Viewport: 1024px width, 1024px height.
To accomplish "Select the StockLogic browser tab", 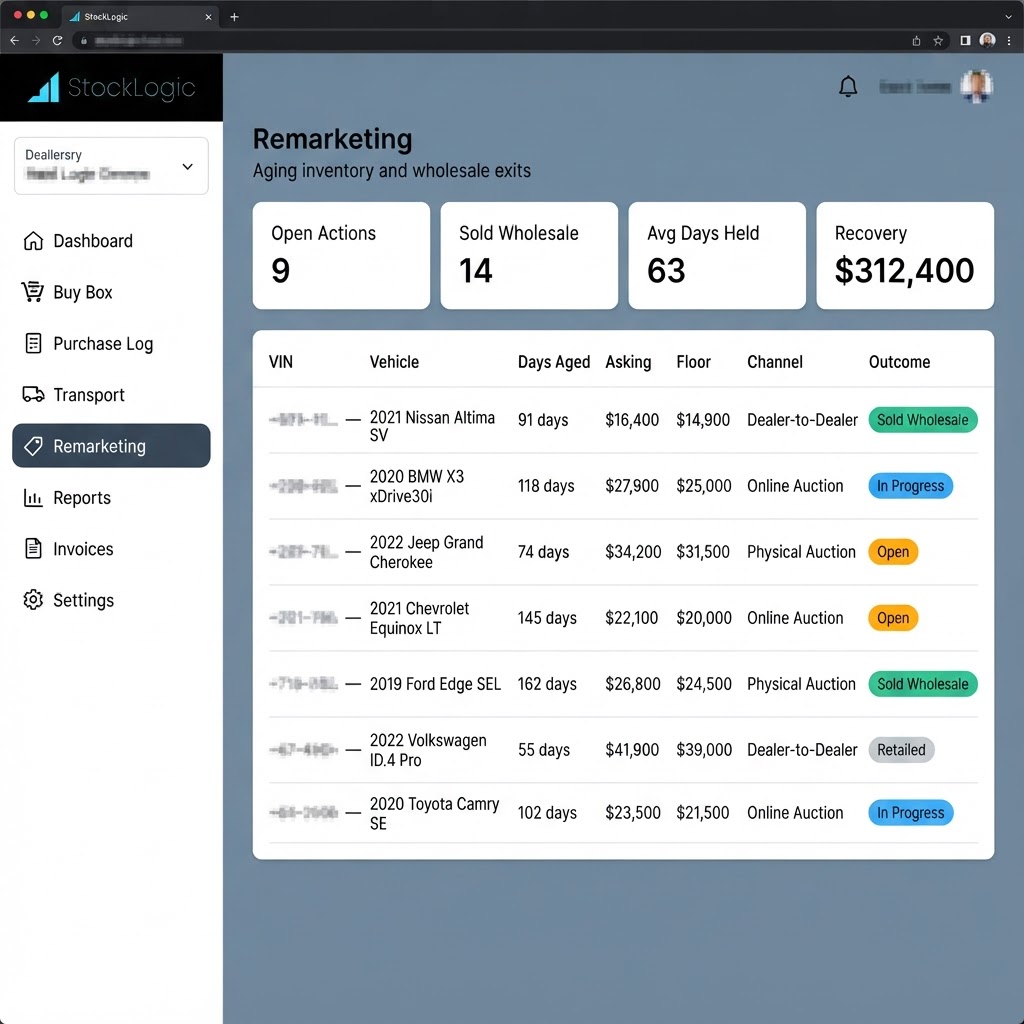I will 140,17.
